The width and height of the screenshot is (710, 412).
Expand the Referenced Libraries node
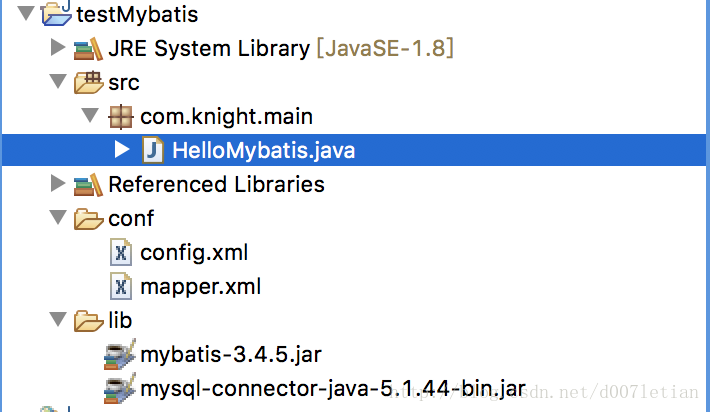tap(58, 183)
